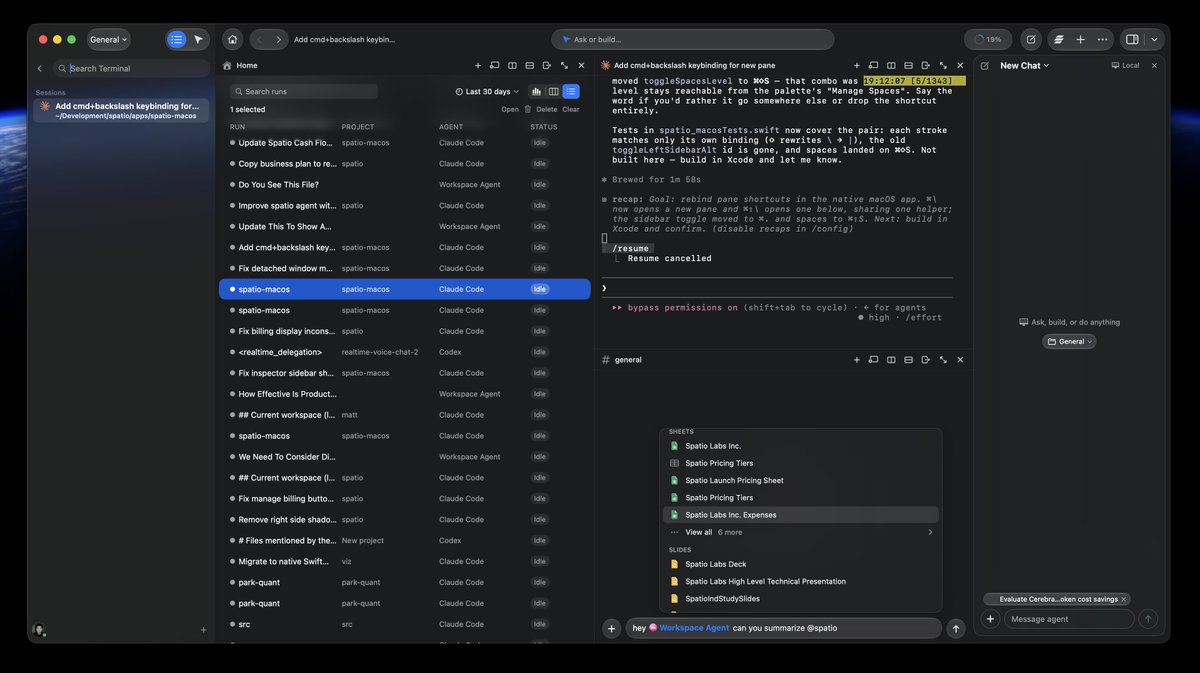Split the Home pane side by side
1200x673 pixels.
click(512, 65)
